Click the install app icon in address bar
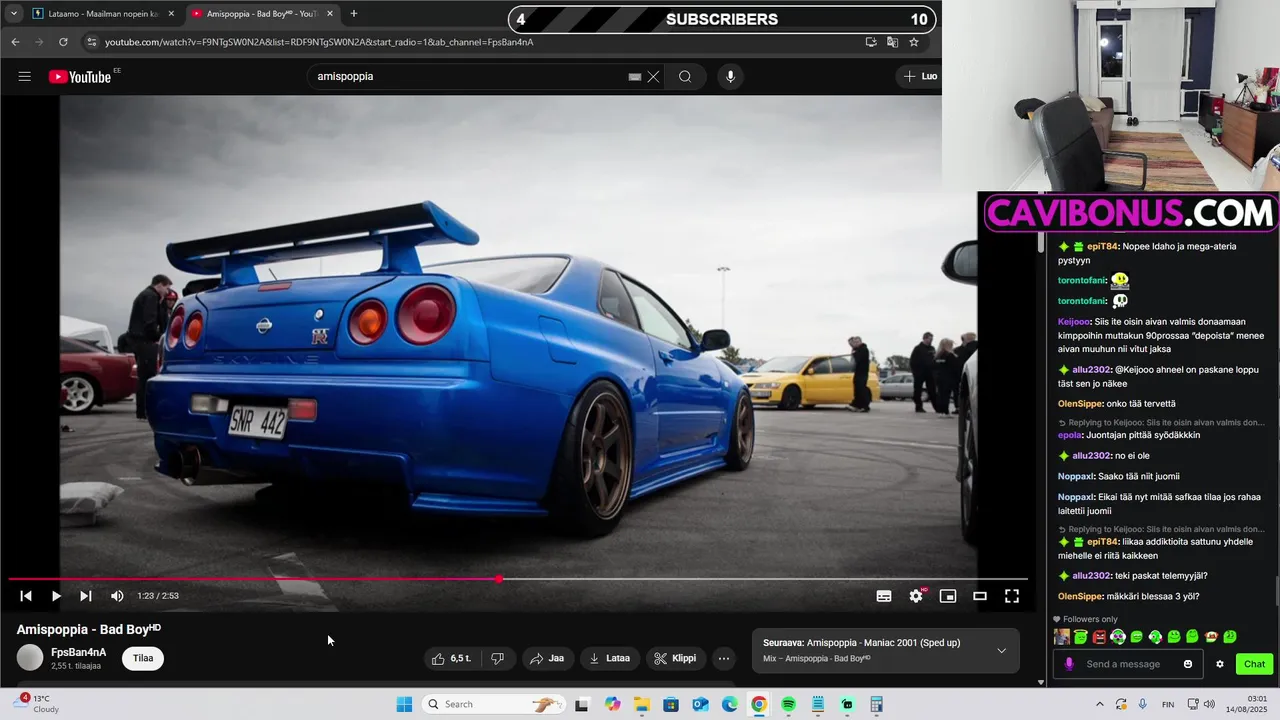The width and height of the screenshot is (1280, 720). point(871,42)
